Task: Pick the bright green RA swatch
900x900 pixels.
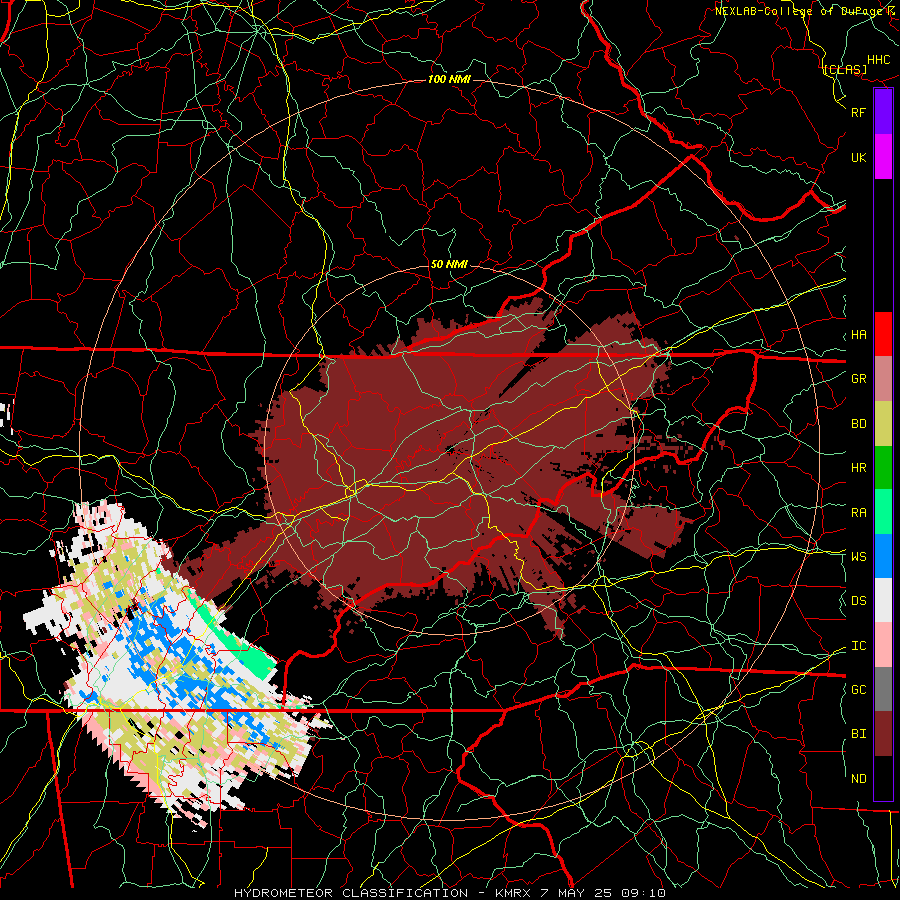Action: click(x=883, y=512)
